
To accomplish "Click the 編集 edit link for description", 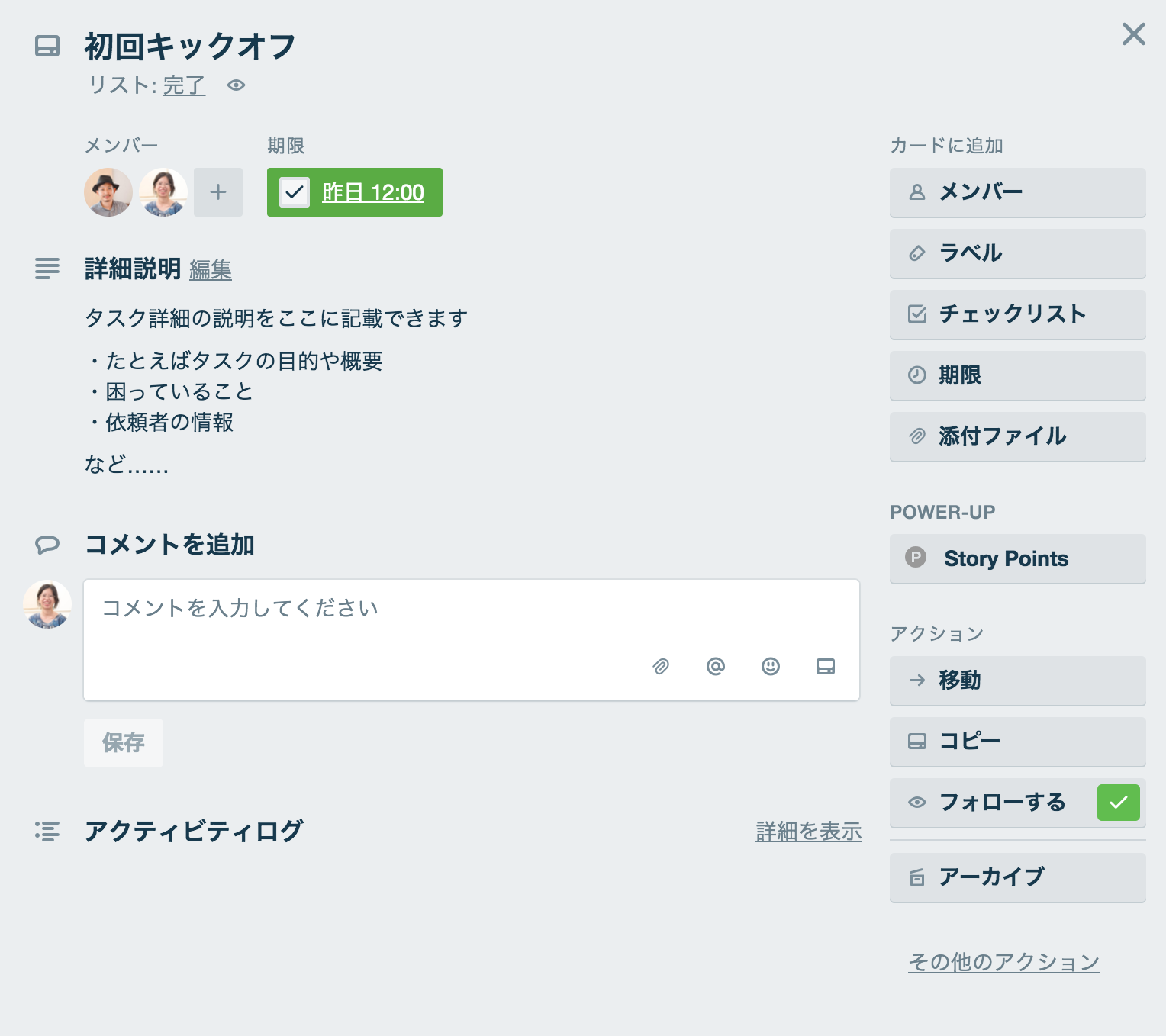I will pos(211,270).
